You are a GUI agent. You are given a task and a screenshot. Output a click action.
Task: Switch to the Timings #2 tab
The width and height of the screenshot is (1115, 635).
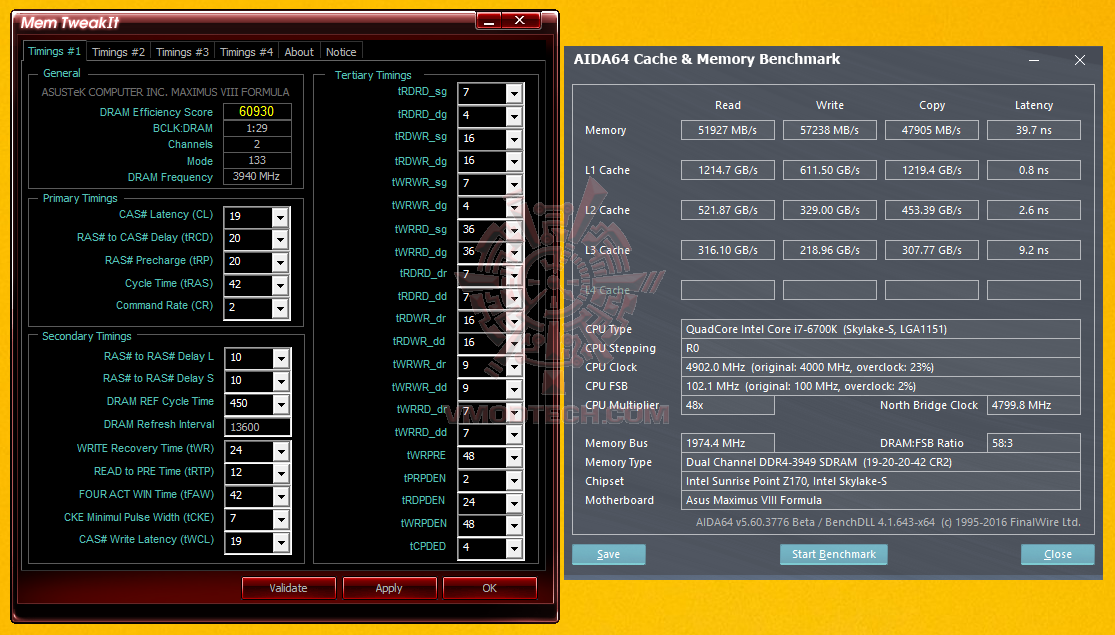[118, 52]
